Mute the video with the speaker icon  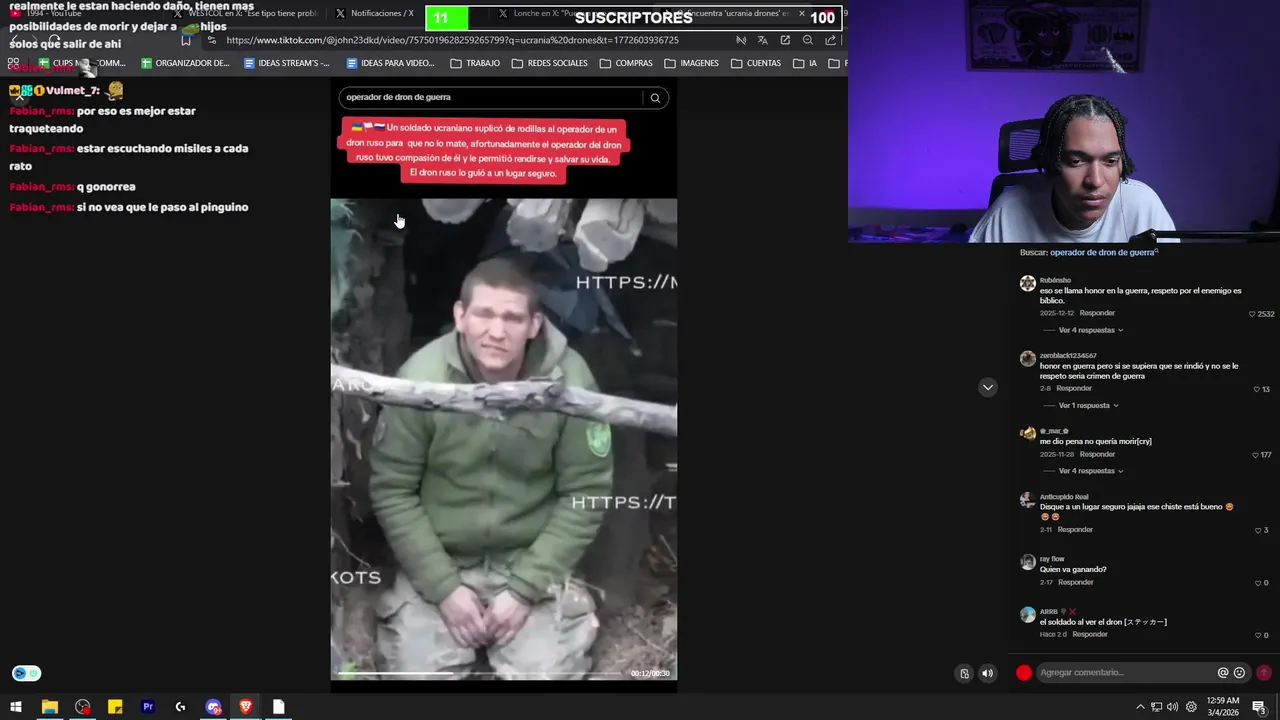[987, 673]
